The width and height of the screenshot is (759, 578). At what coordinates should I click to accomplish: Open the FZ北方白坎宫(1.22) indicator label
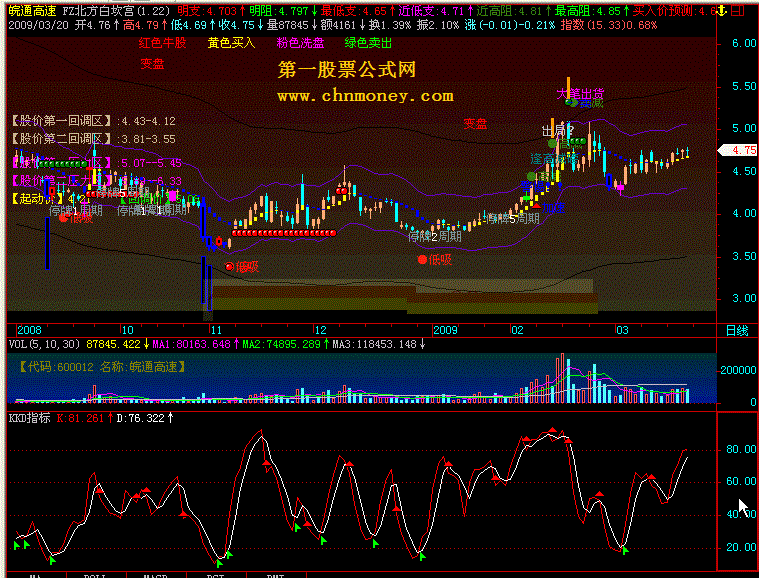tap(117, 11)
